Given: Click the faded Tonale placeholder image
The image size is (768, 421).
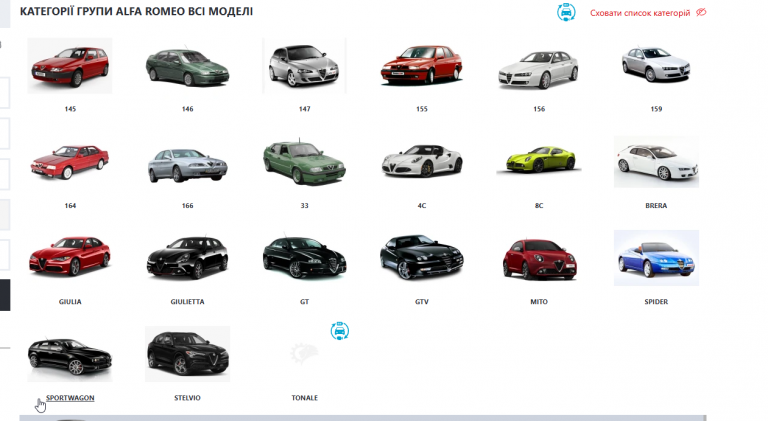Looking at the screenshot, I should pyautogui.click(x=304, y=354).
